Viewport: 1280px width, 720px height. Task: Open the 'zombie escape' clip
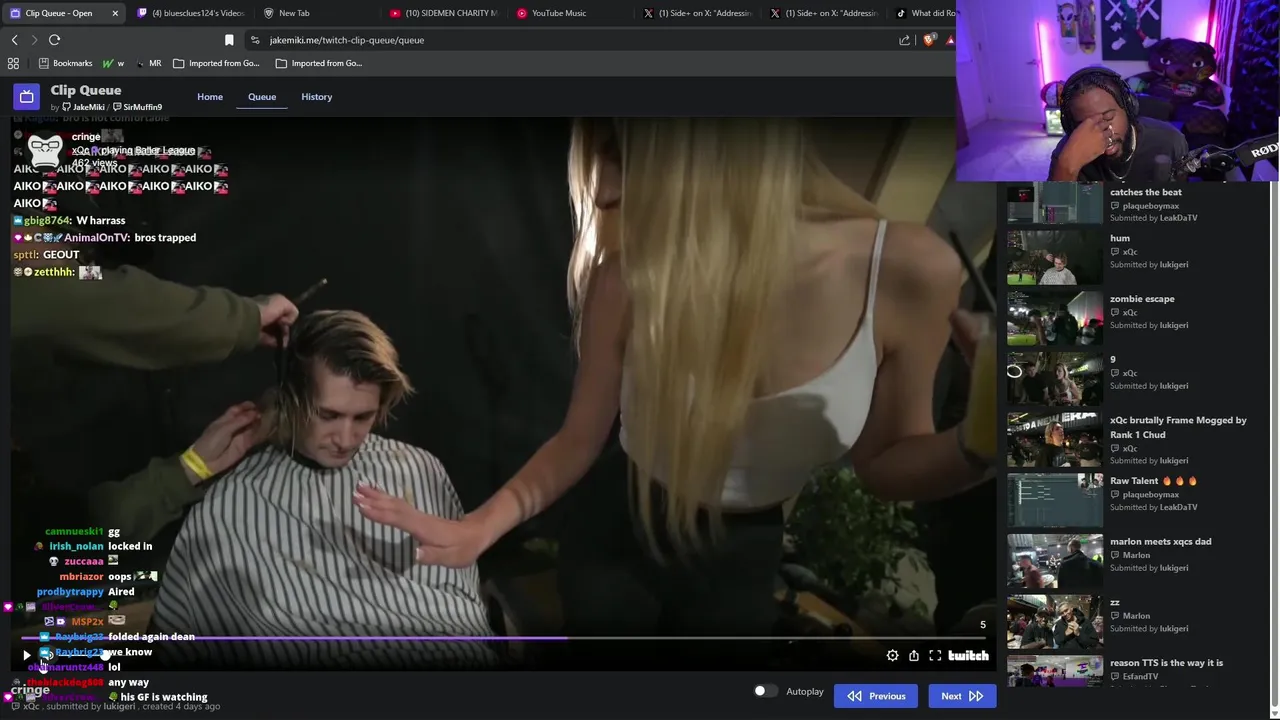(1142, 299)
